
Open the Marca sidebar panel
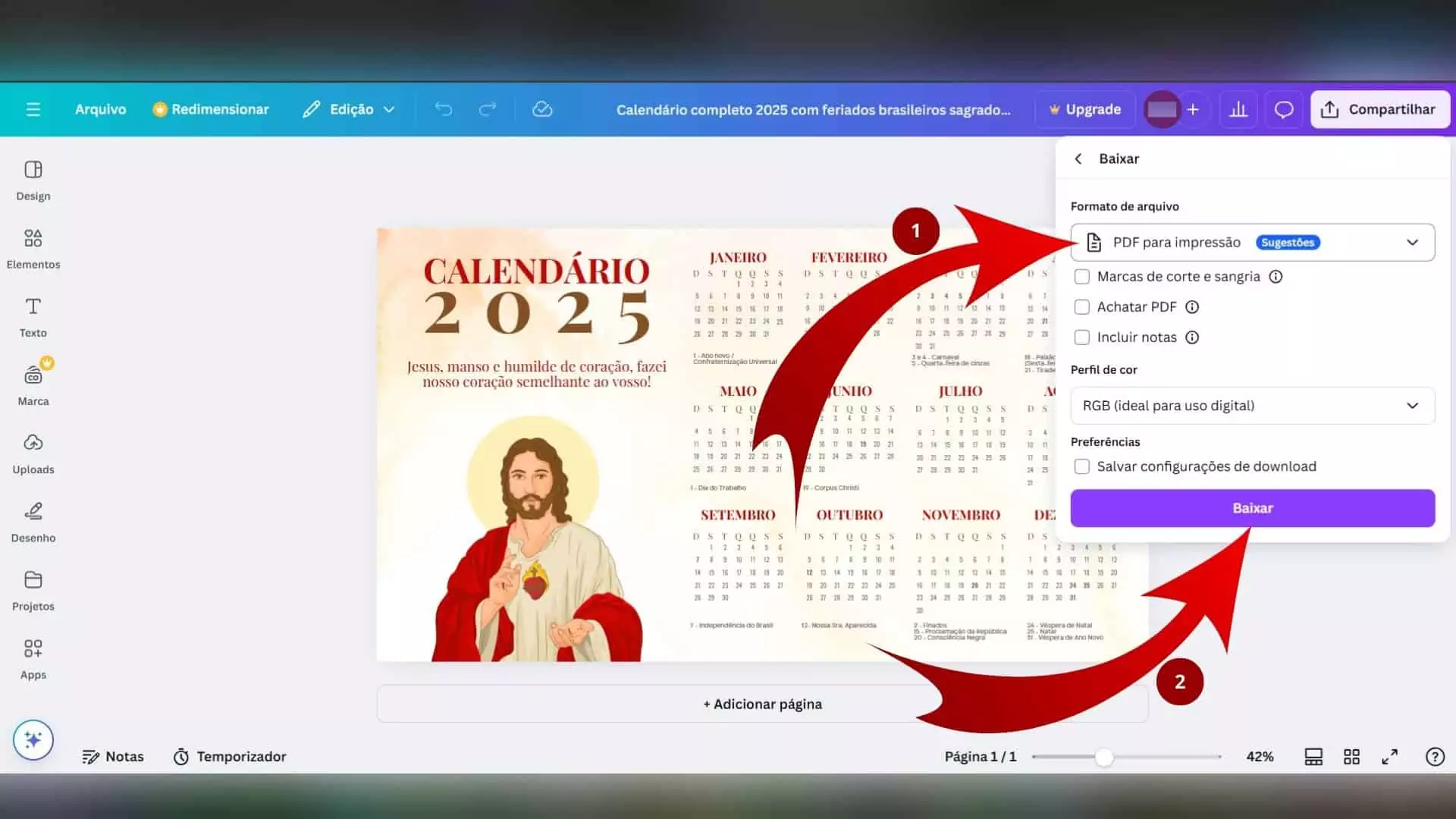pyautogui.click(x=33, y=385)
